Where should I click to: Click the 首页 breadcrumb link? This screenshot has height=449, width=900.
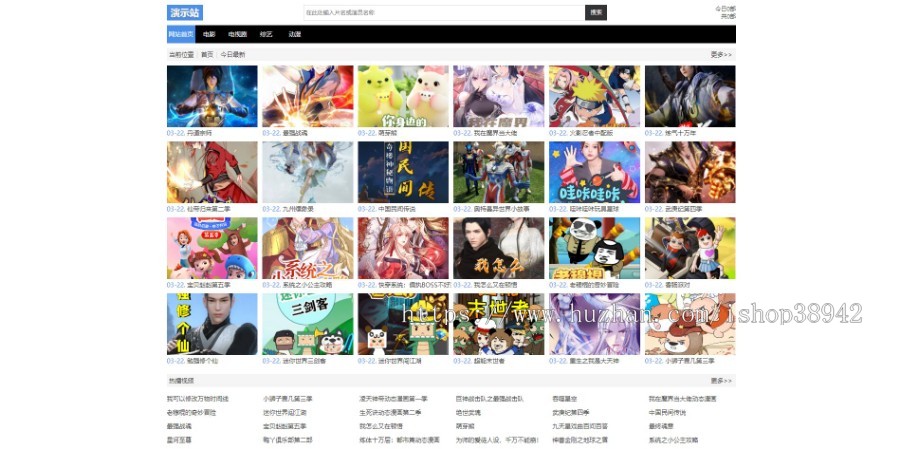[207, 55]
